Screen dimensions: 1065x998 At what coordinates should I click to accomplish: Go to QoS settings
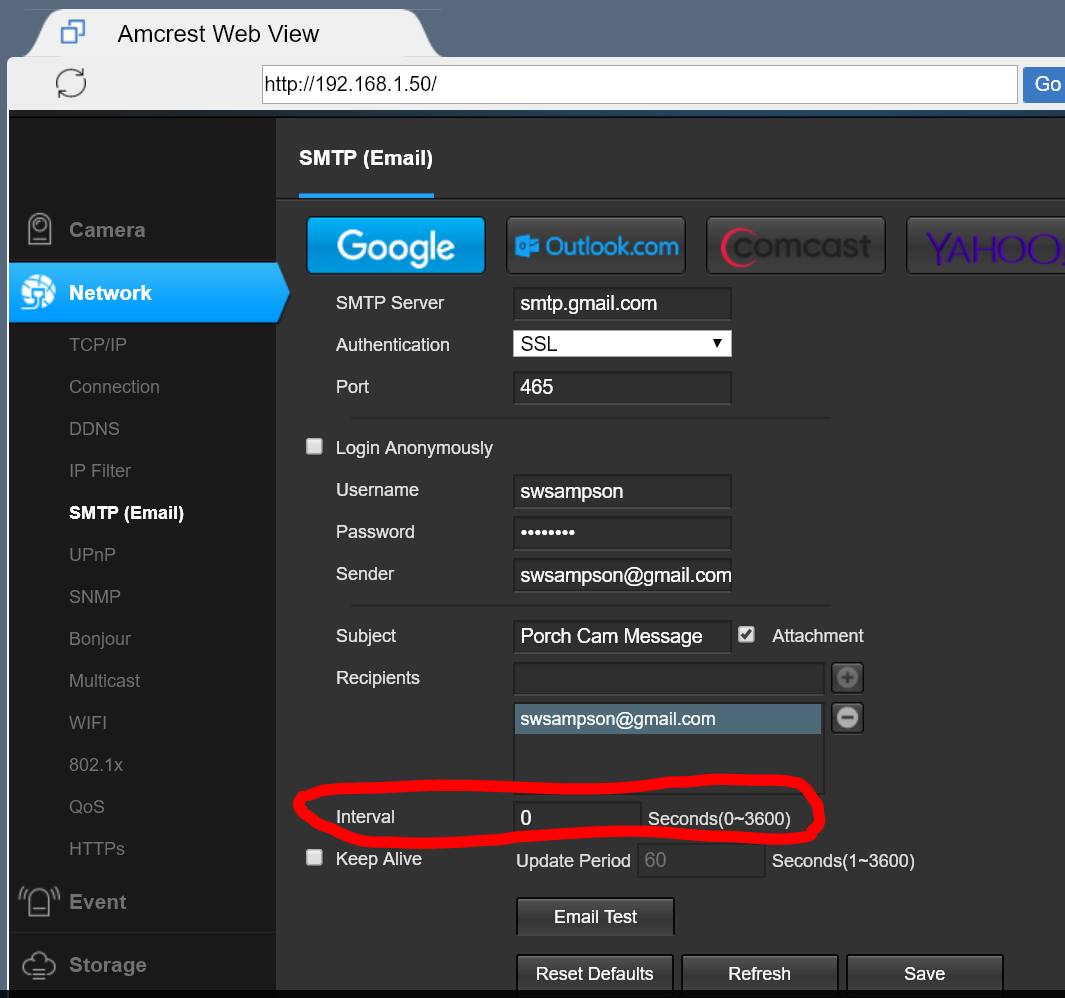coord(87,806)
